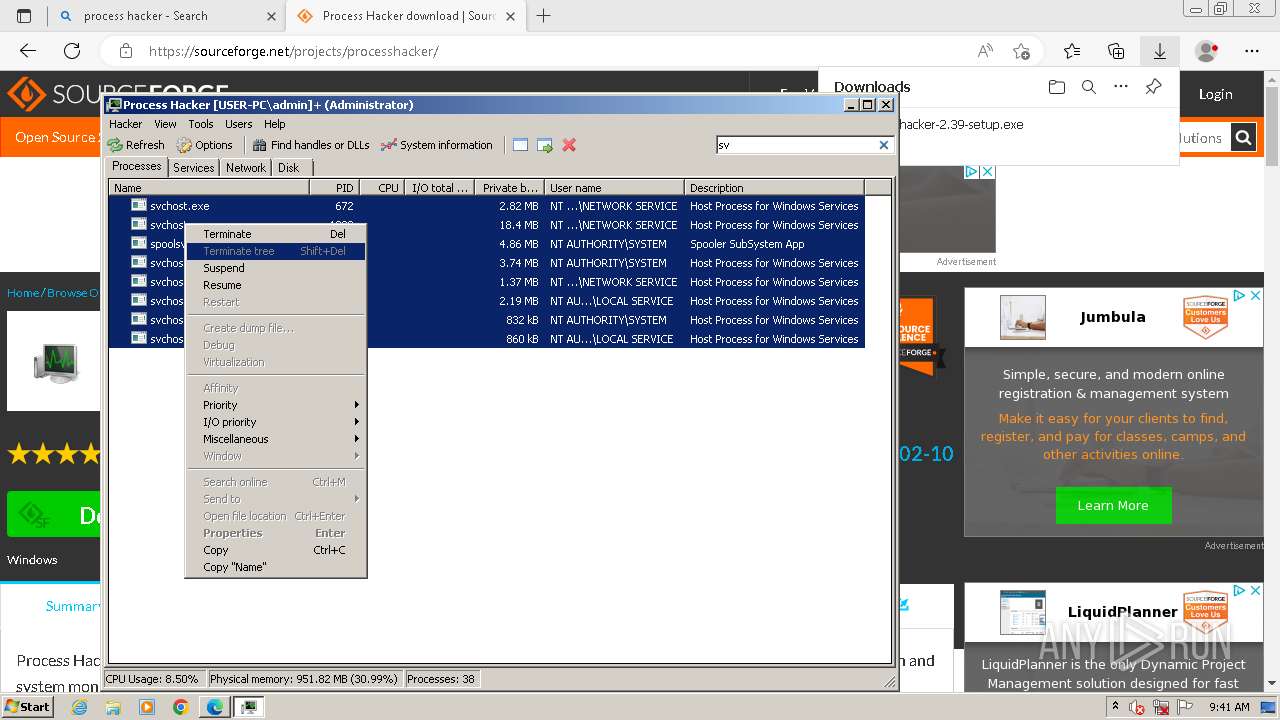Click the find window toolbar icon
1280x720 pixels.
tap(520, 145)
